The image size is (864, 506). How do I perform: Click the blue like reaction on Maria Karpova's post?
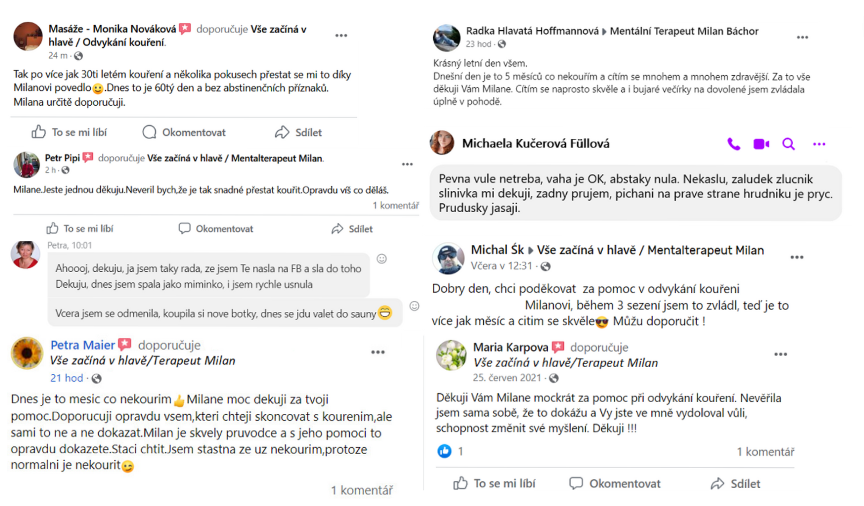point(444,451)
